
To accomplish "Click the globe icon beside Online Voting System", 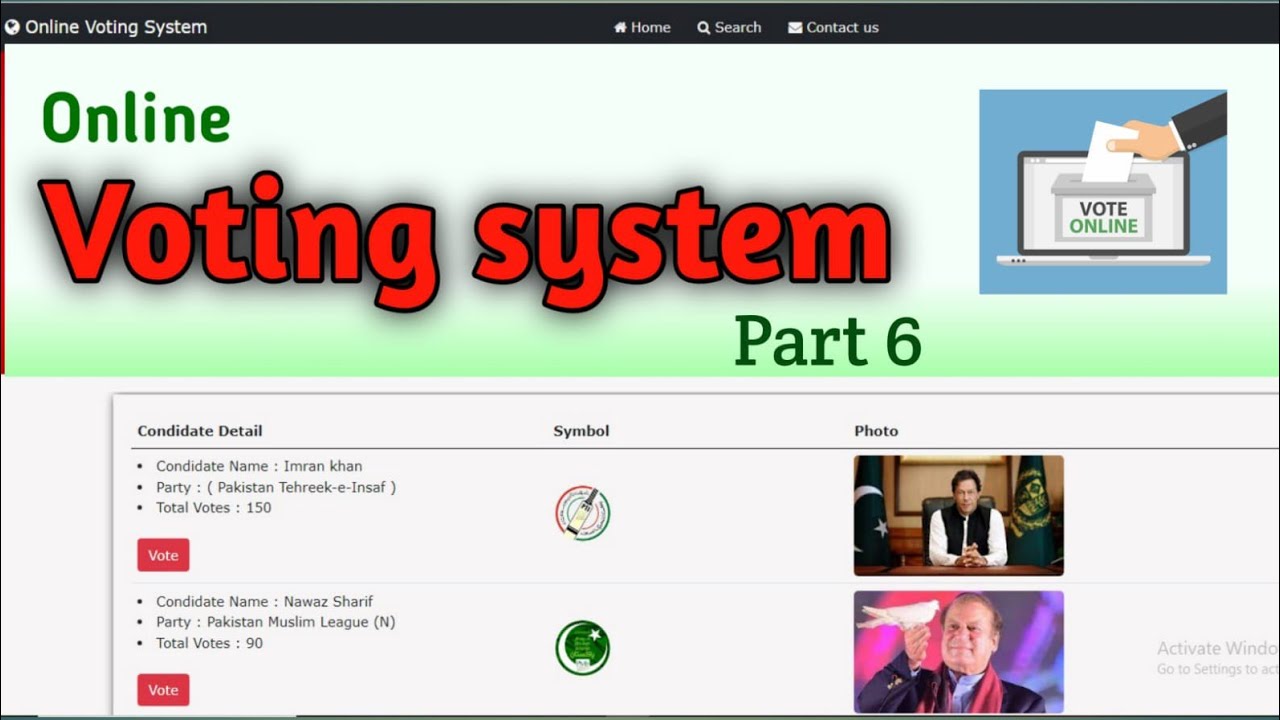I will pyautogui.click(x=12, y=27).
